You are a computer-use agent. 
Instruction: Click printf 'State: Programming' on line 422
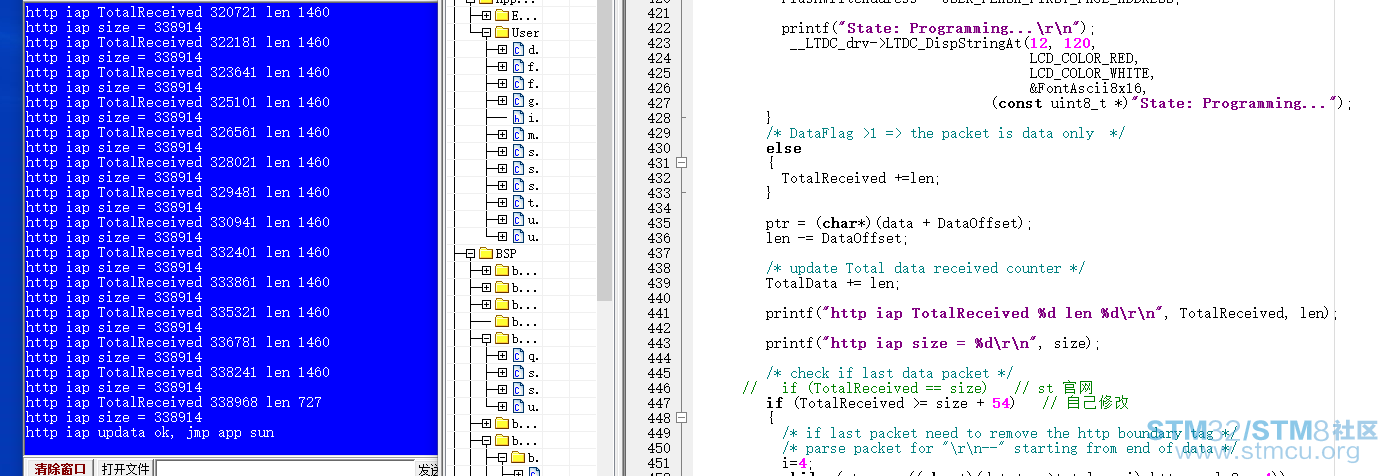pos(938,28)
